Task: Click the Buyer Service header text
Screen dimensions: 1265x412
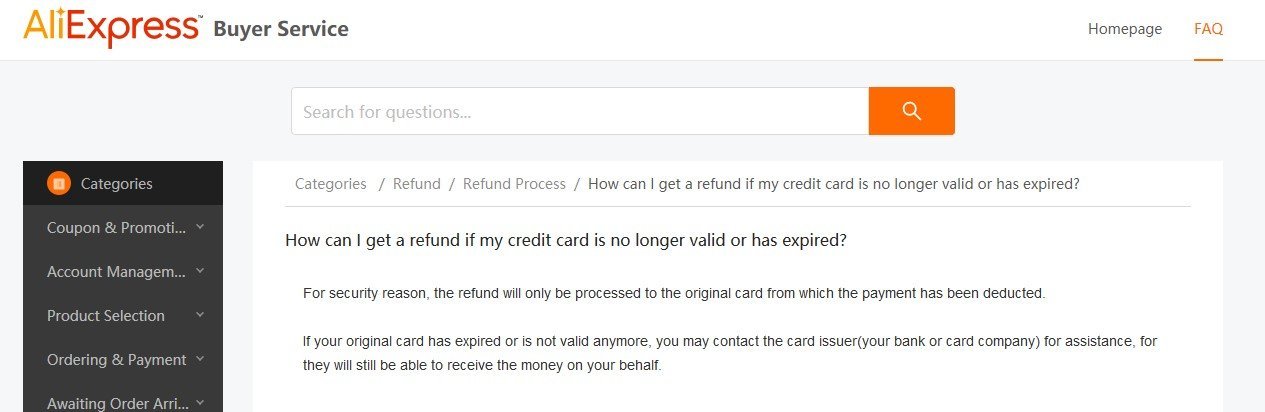Action: (x=281, y=29)
